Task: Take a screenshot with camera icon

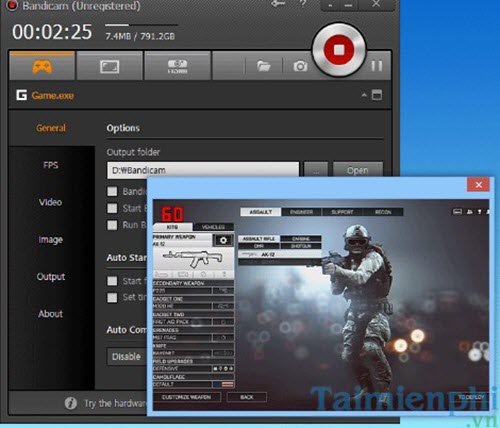Action: coord(300,66)
